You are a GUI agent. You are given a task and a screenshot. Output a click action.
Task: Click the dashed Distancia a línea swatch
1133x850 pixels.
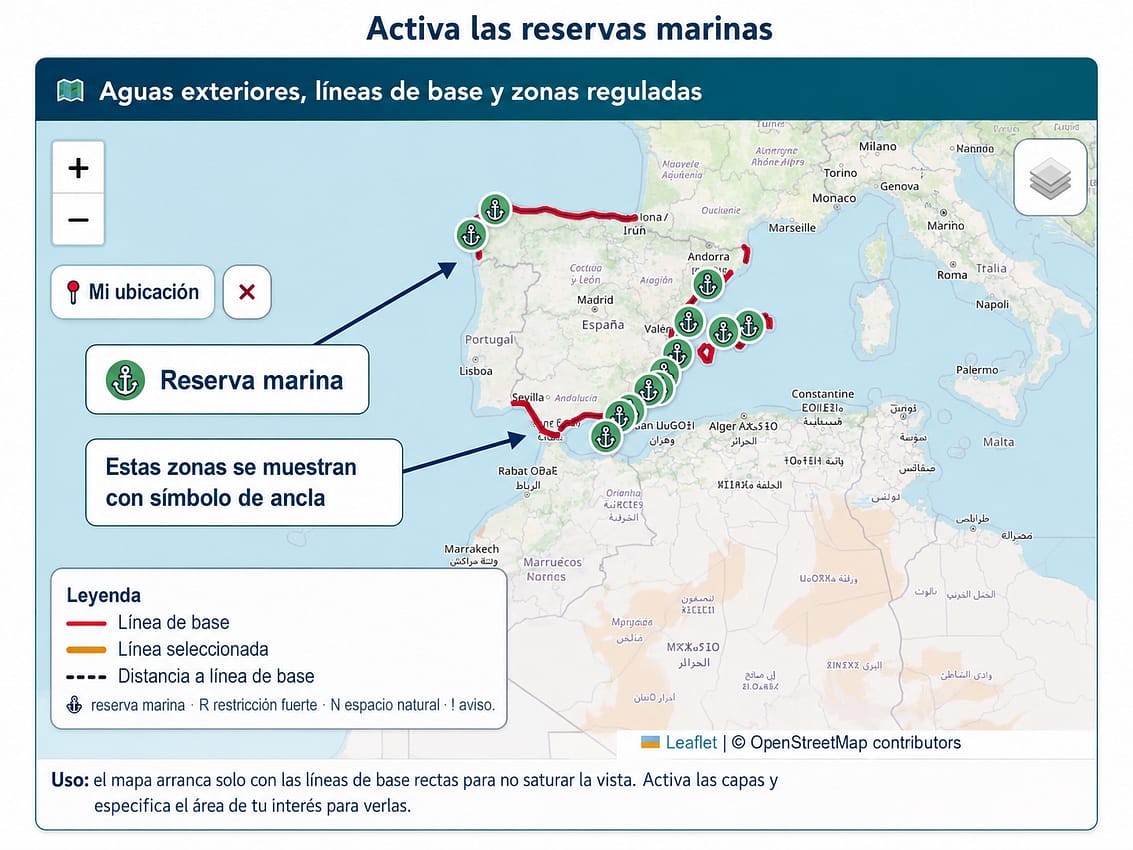click(x=86, y=677)
